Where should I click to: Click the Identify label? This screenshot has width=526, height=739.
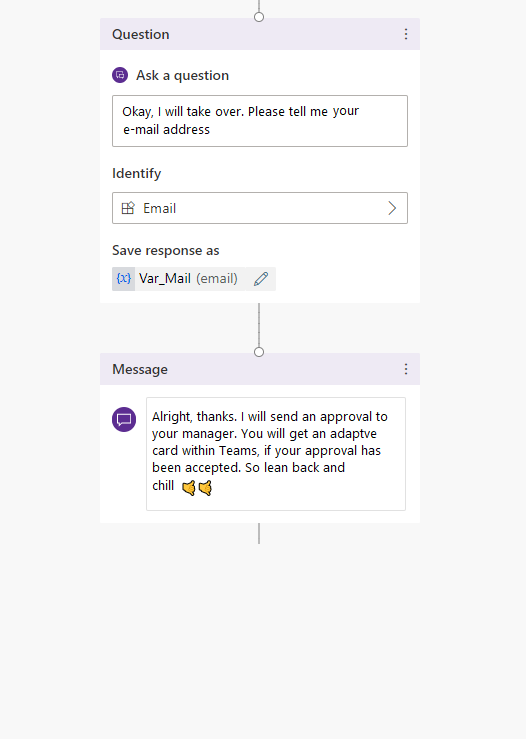pyautogui.click(x=137, y=173)
